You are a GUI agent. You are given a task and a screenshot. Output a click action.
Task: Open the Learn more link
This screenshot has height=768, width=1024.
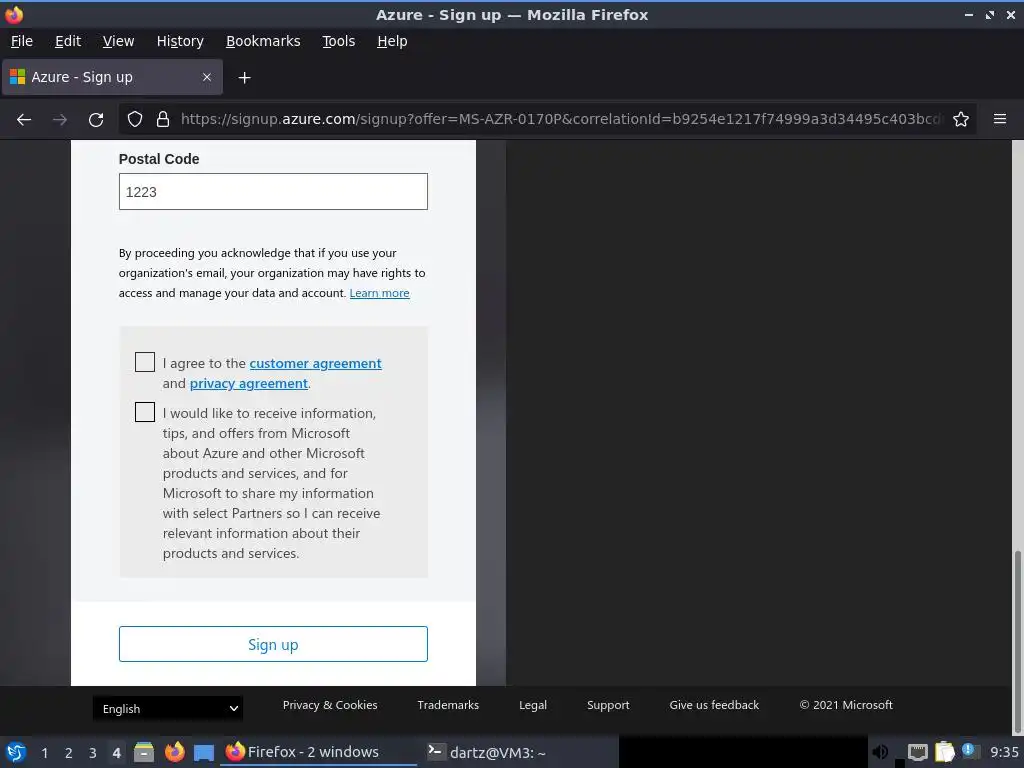pos(379,293)
